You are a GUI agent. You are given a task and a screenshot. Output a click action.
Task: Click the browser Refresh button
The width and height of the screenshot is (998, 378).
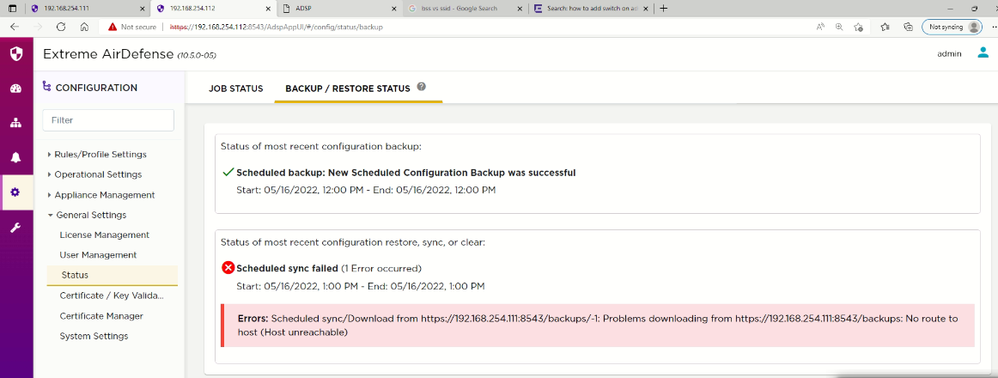coord(61,27)
